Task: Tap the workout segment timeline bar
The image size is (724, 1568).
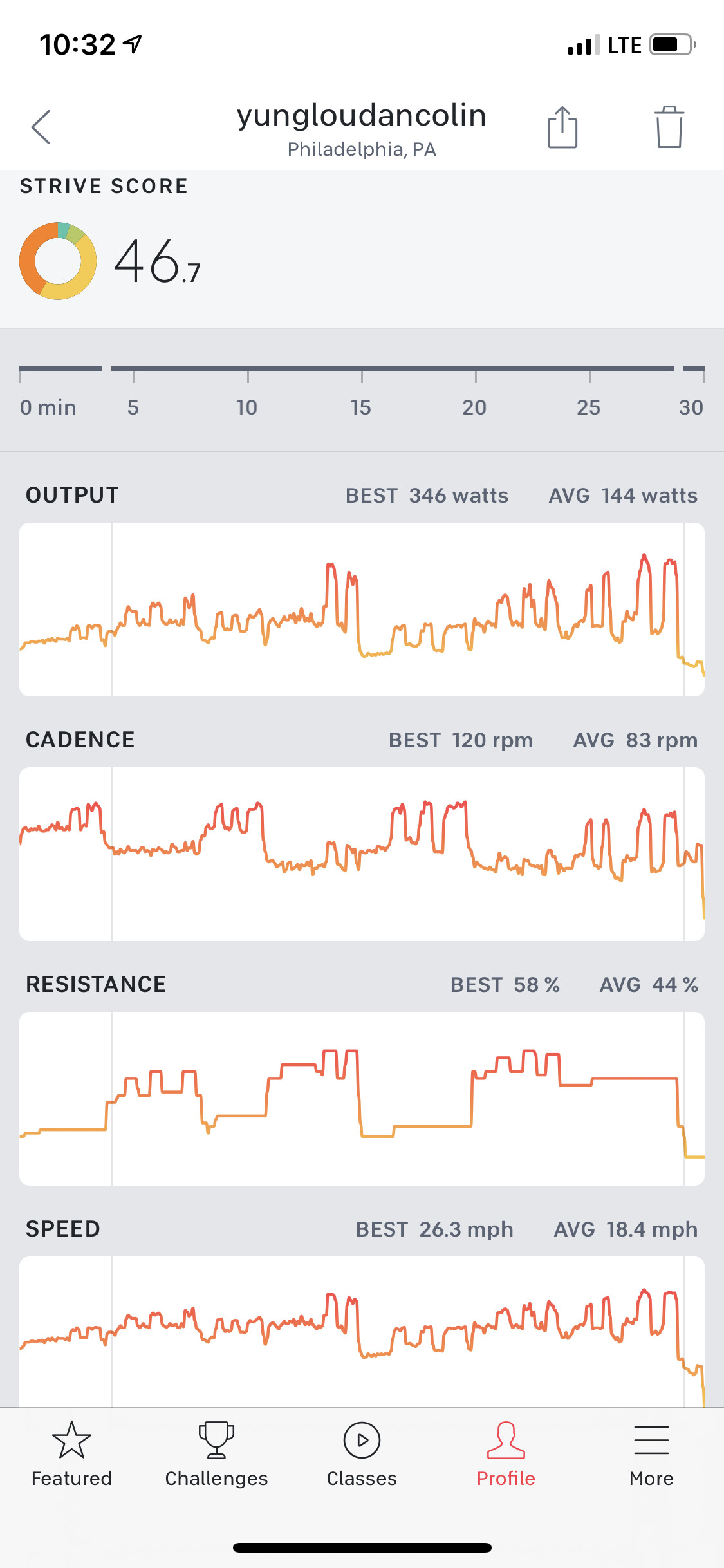Action: [x=393, y=369]
